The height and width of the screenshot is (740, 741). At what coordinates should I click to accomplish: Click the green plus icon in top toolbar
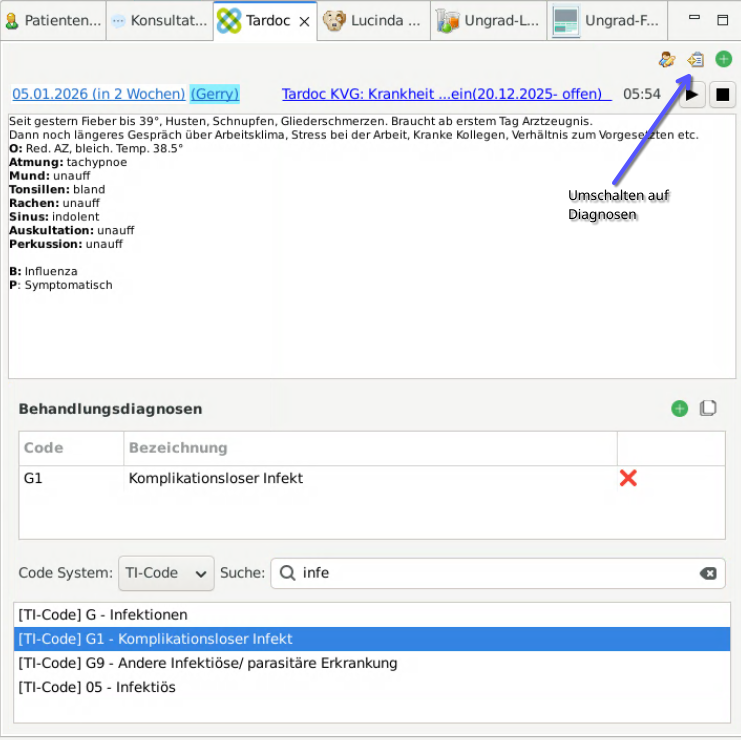(x=724, y=60)
